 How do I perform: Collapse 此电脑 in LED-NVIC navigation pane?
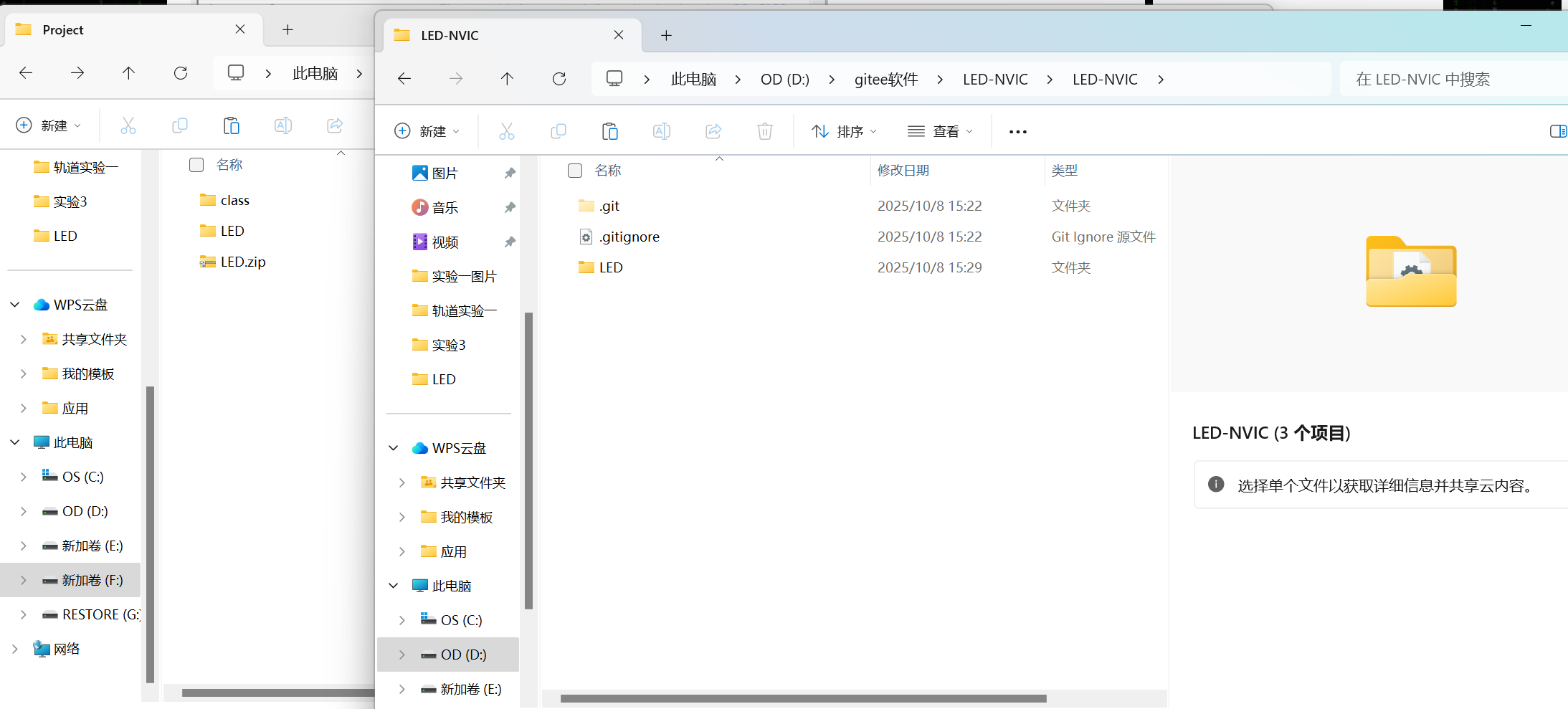coord(394,586)
